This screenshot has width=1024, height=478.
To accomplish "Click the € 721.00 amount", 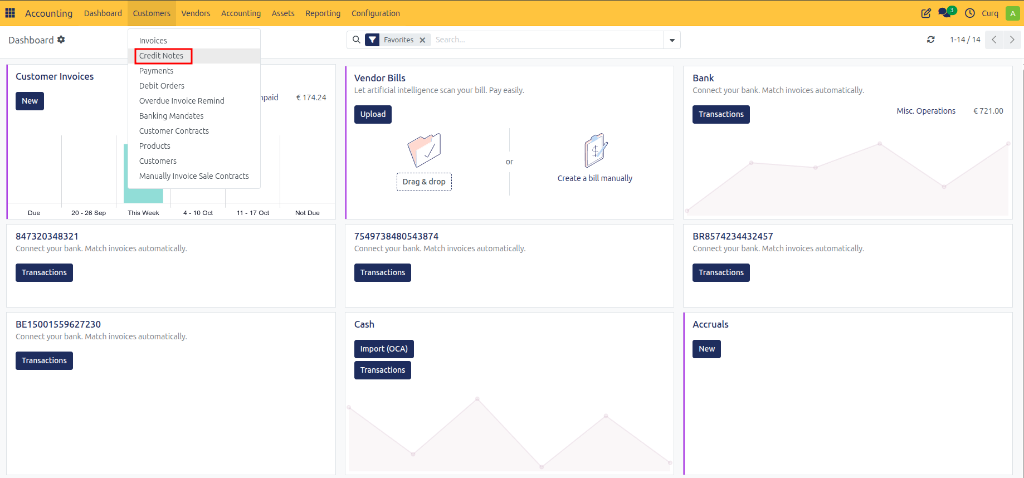I will 988,111.
